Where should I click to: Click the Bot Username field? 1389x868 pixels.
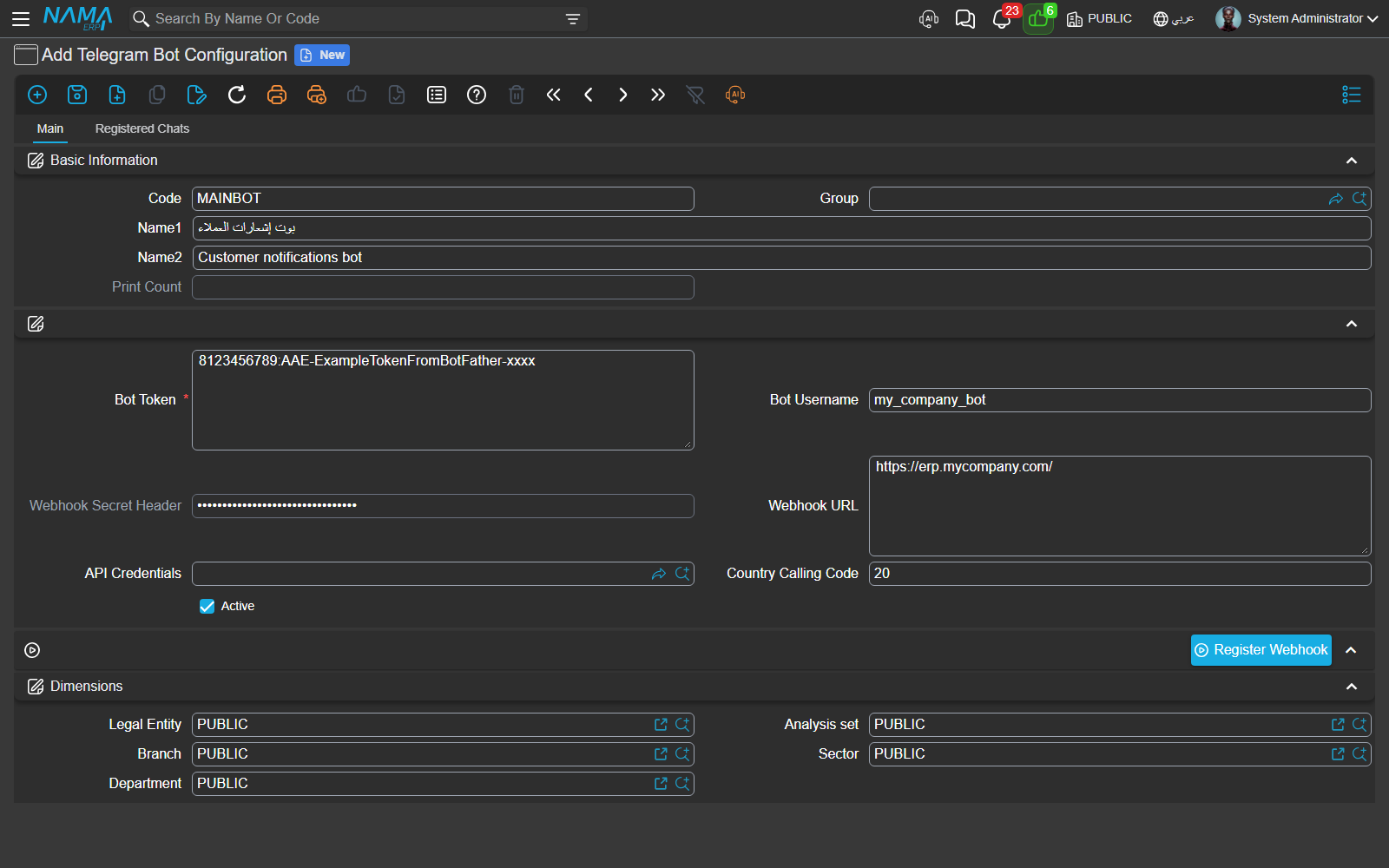(1120, 400)
